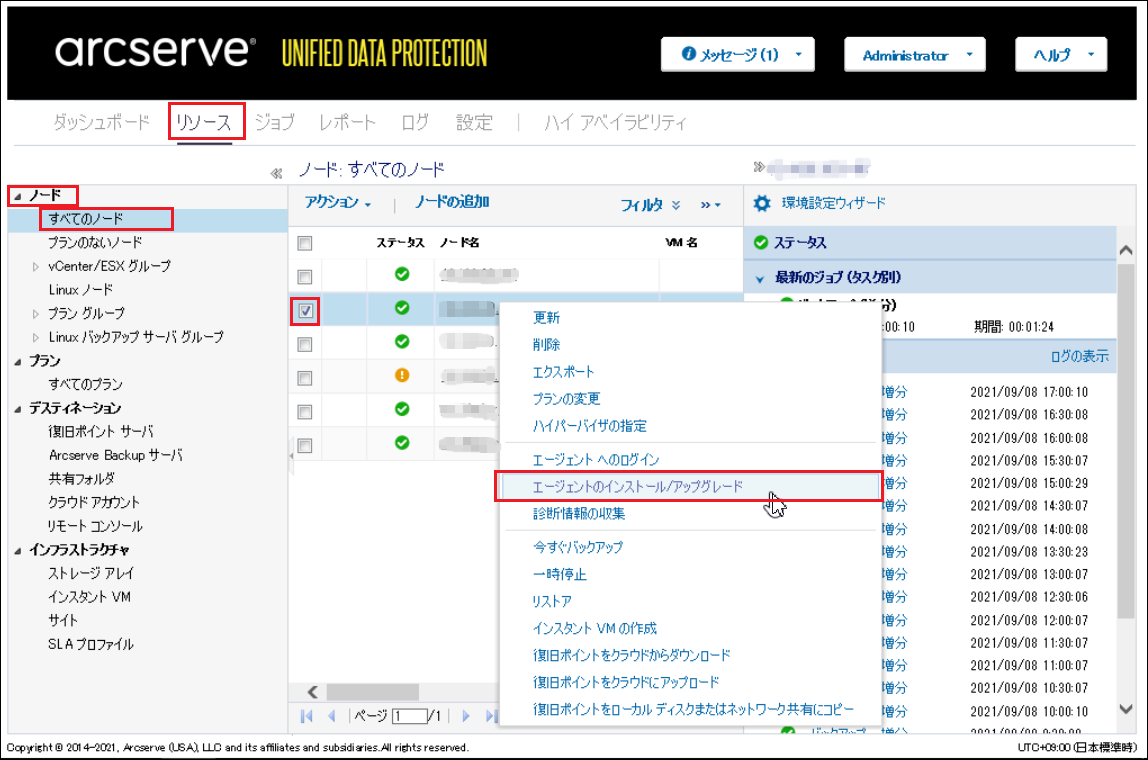Click 環境設定ウィザード link text
The width and height of the screenshot is (1148, 760).
click(x=833, y=203)
